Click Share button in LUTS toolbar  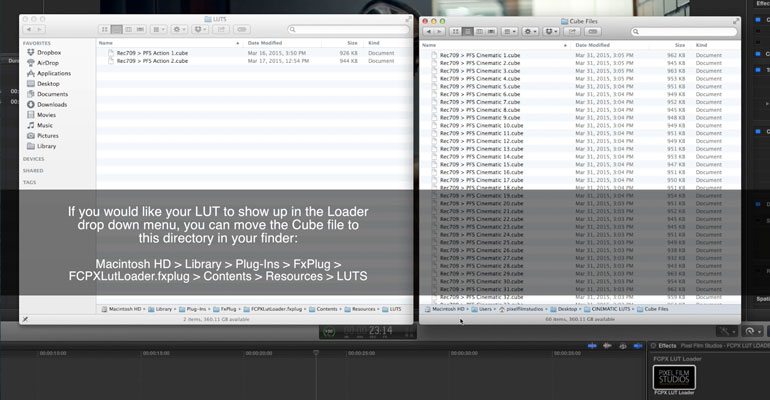click(221, 29)
